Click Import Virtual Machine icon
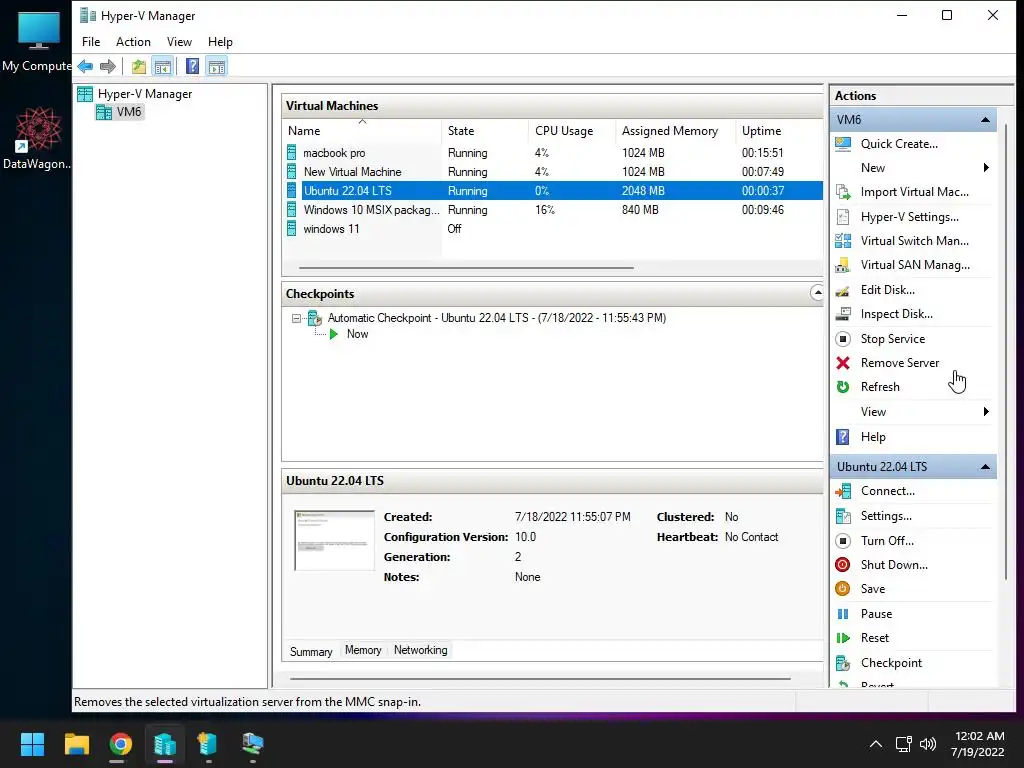This screenshot has width=1024, height=768. (x=843, y=192)
